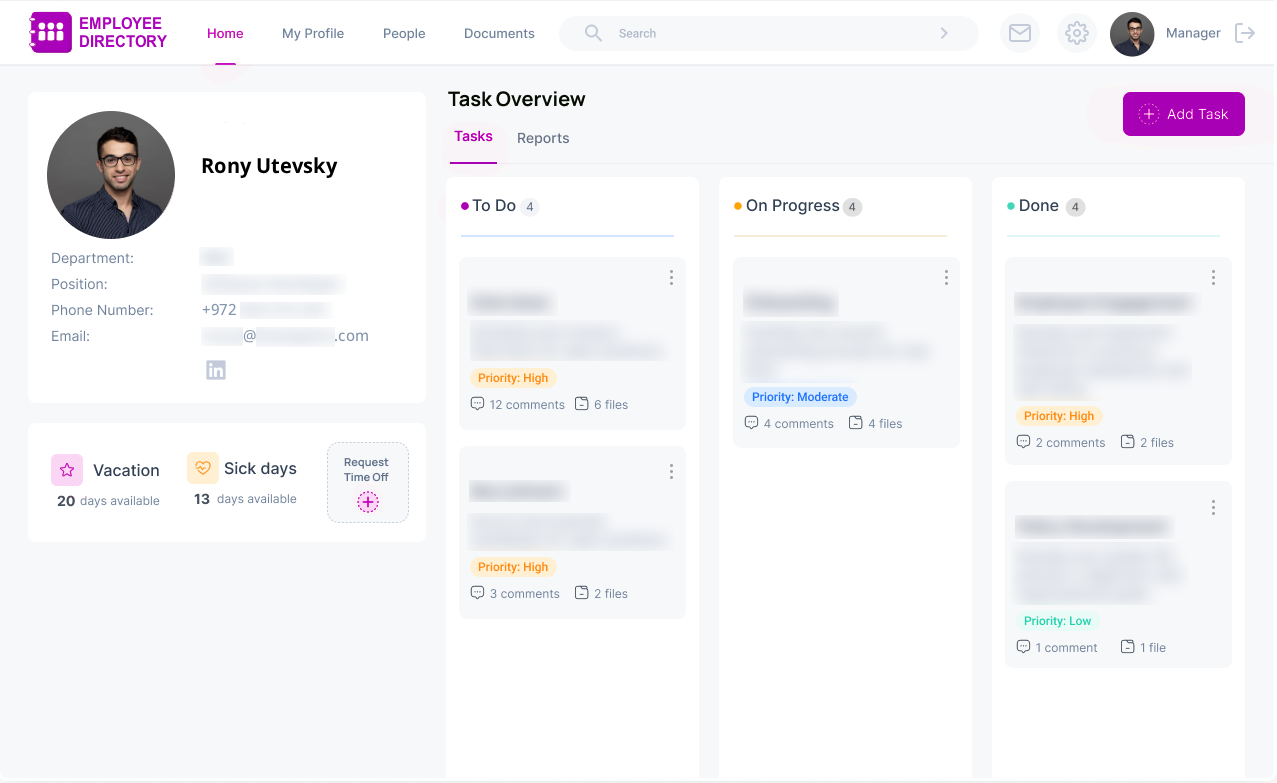Click the search magnifier icon
The height and width of the screenshot is (783, 1277).
pyautogui.click(x=592, y=33)
